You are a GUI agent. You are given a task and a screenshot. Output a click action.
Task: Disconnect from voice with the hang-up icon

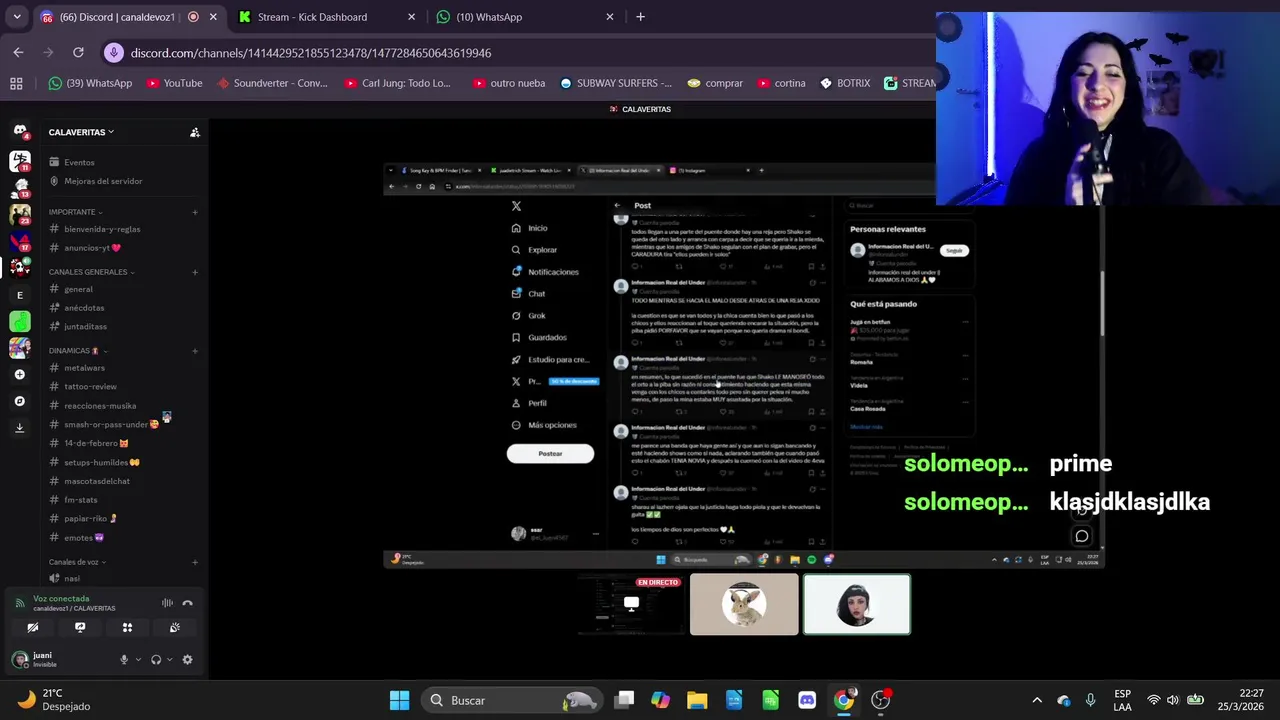pos(187,603)
